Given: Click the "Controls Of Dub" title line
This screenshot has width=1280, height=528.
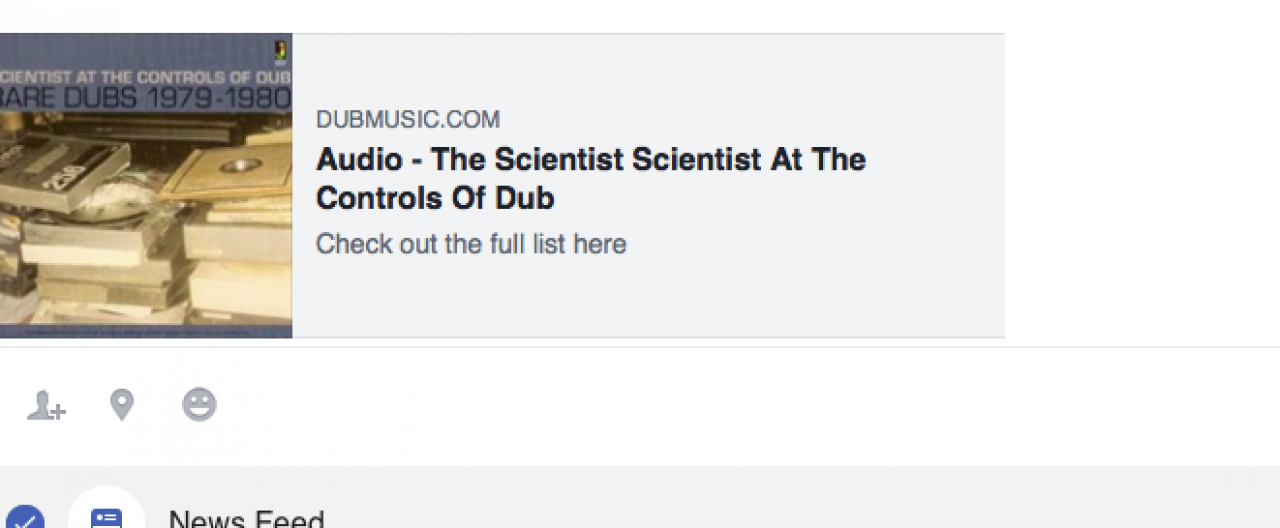Looking at the screenshot, I should tap(434, 198).
